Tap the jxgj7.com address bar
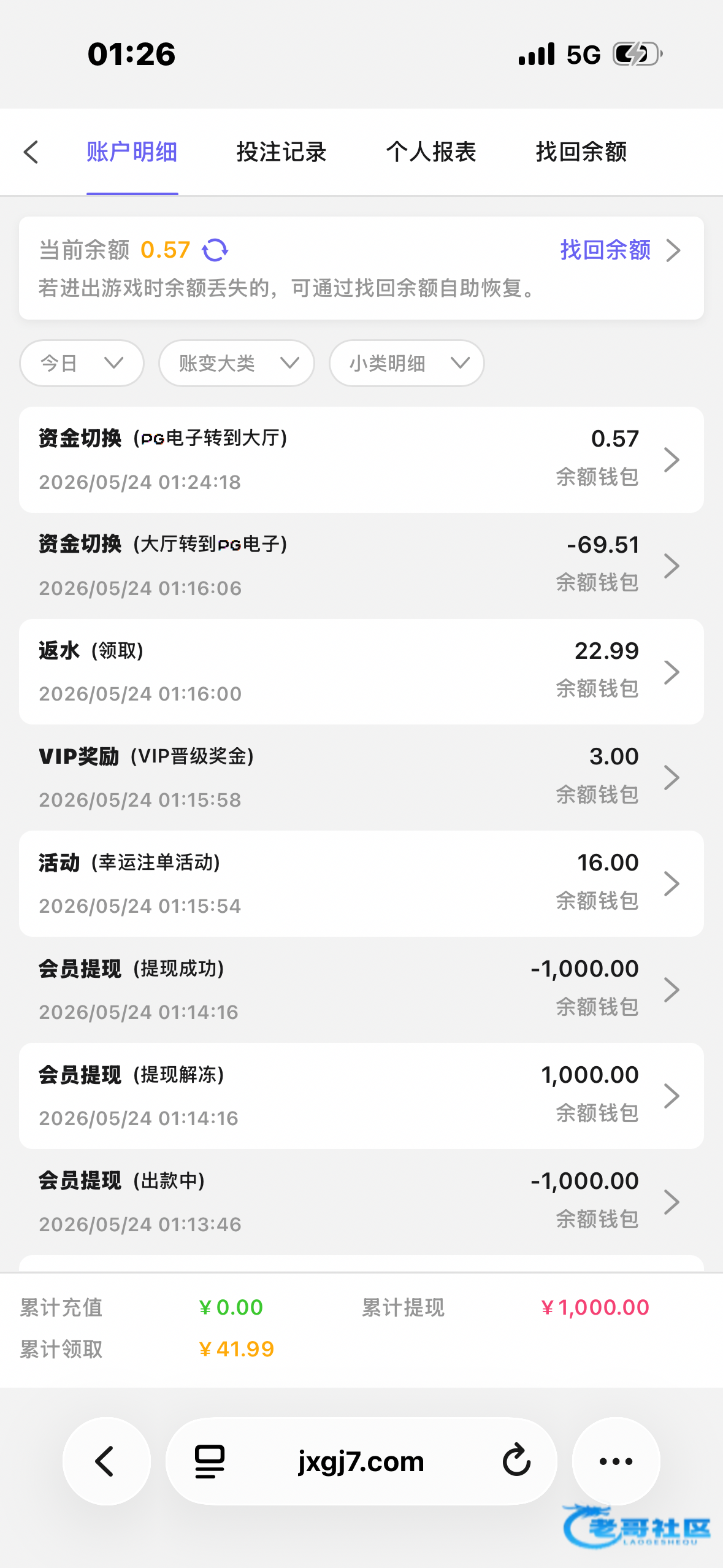 click(361, 1461)
